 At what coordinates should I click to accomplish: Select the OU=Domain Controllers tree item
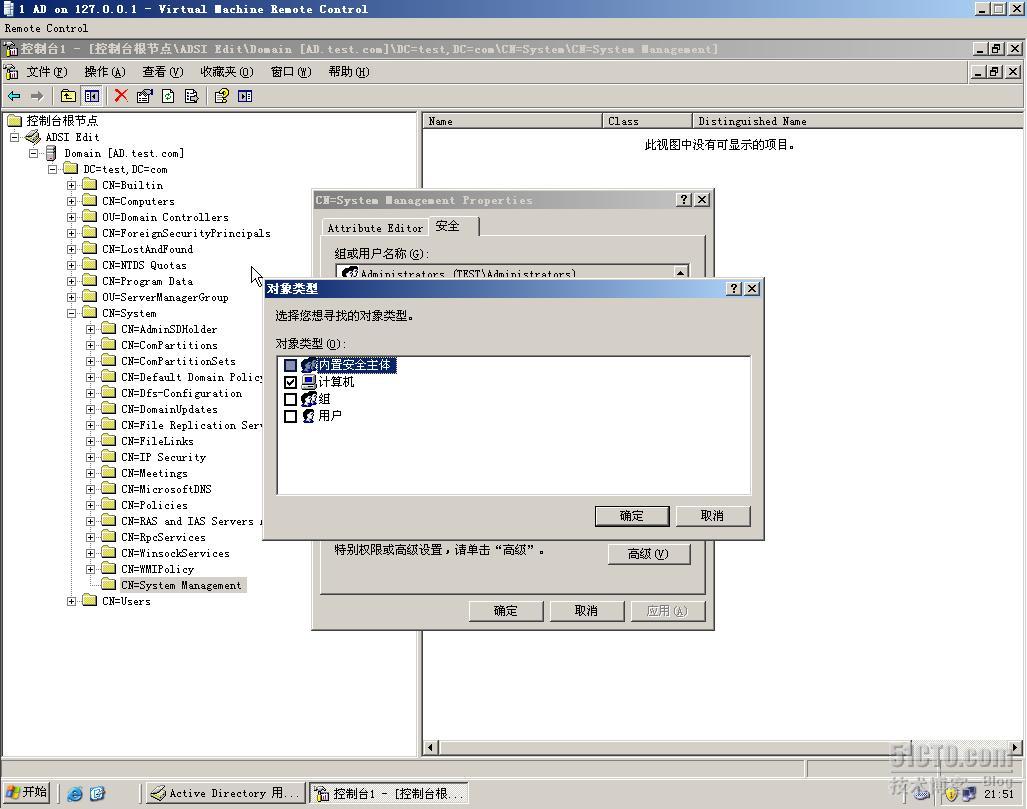[x=165, y=217]
